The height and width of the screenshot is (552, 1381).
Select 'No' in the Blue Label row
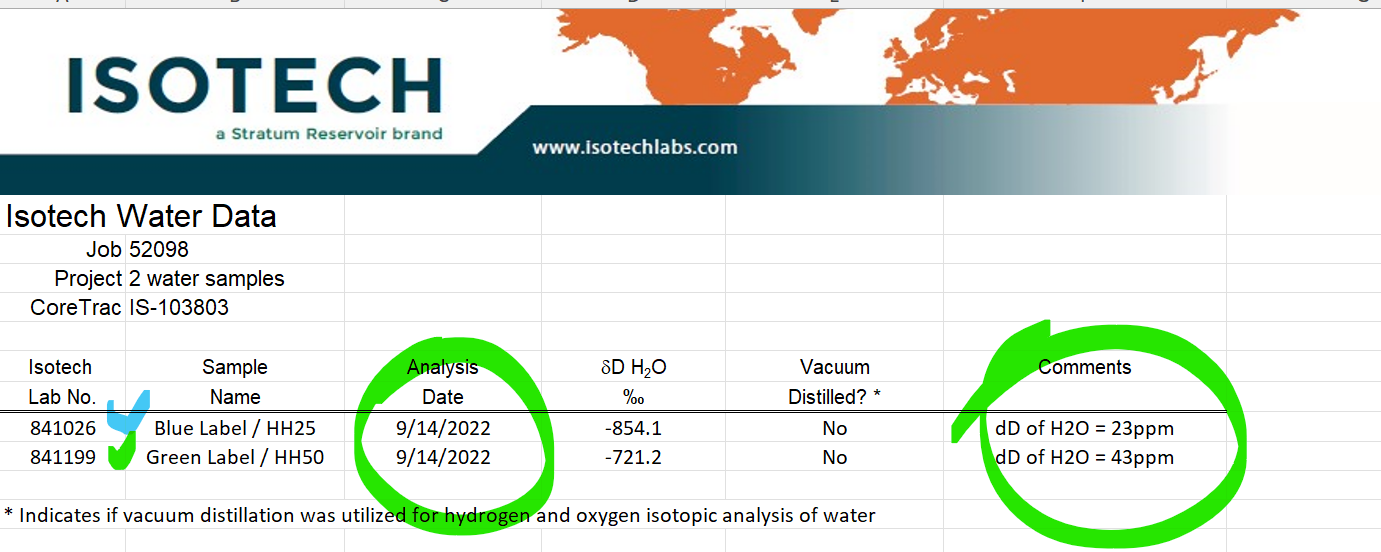tap(835, 428)
